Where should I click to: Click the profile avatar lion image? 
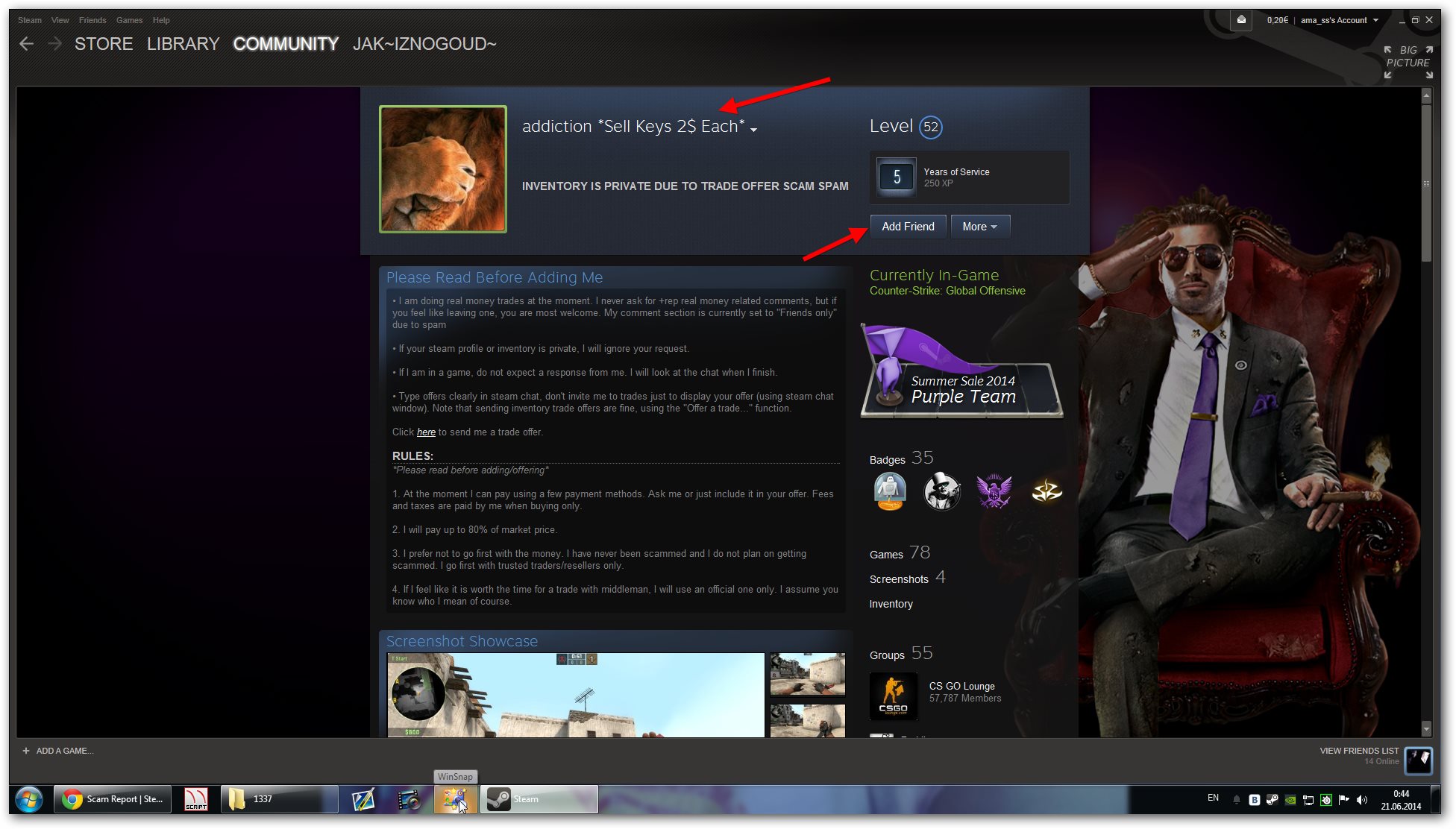pyautogui.click(x=444, y=169)
